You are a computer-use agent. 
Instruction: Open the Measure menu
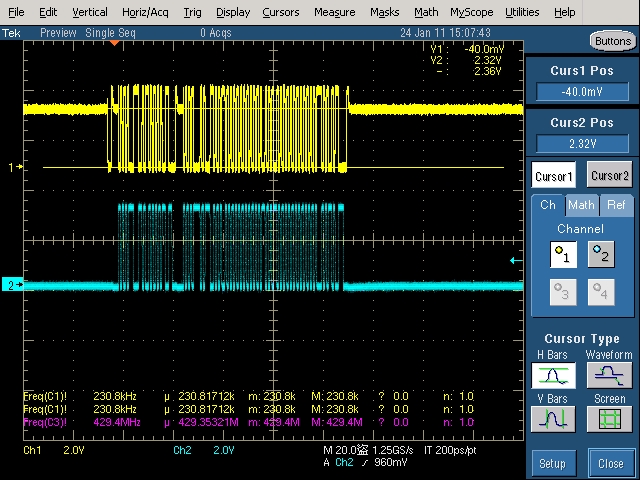coord(334,12)
